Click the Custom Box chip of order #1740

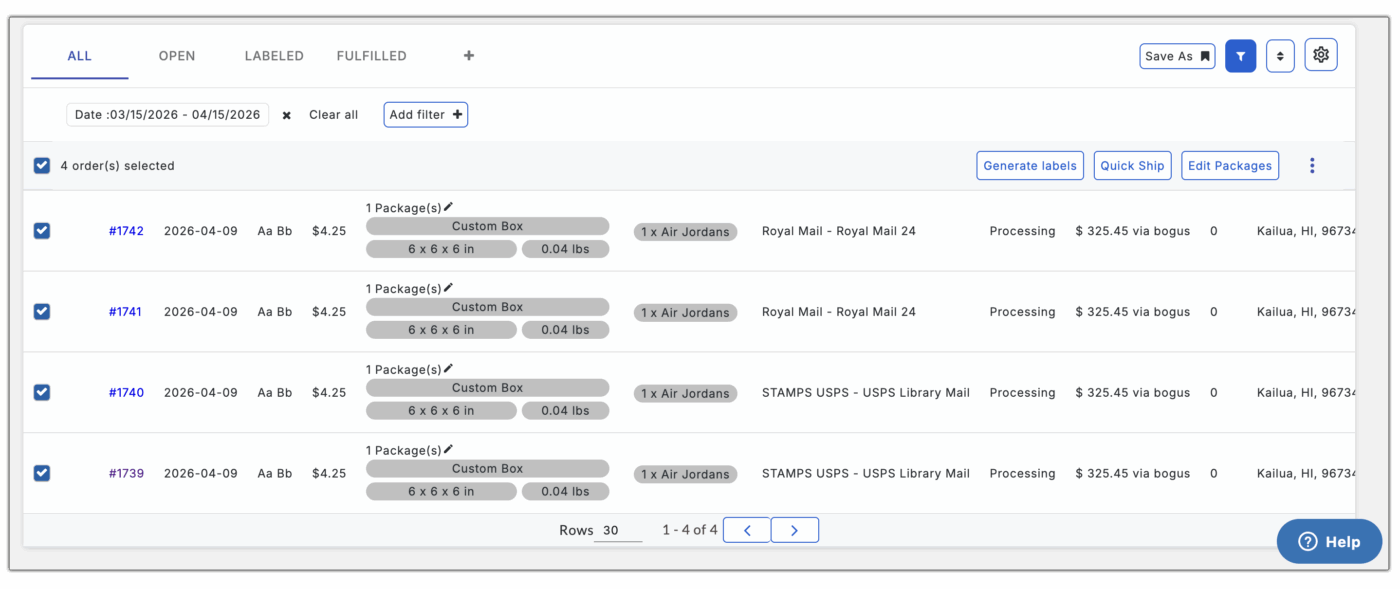[x=487, y=389]
